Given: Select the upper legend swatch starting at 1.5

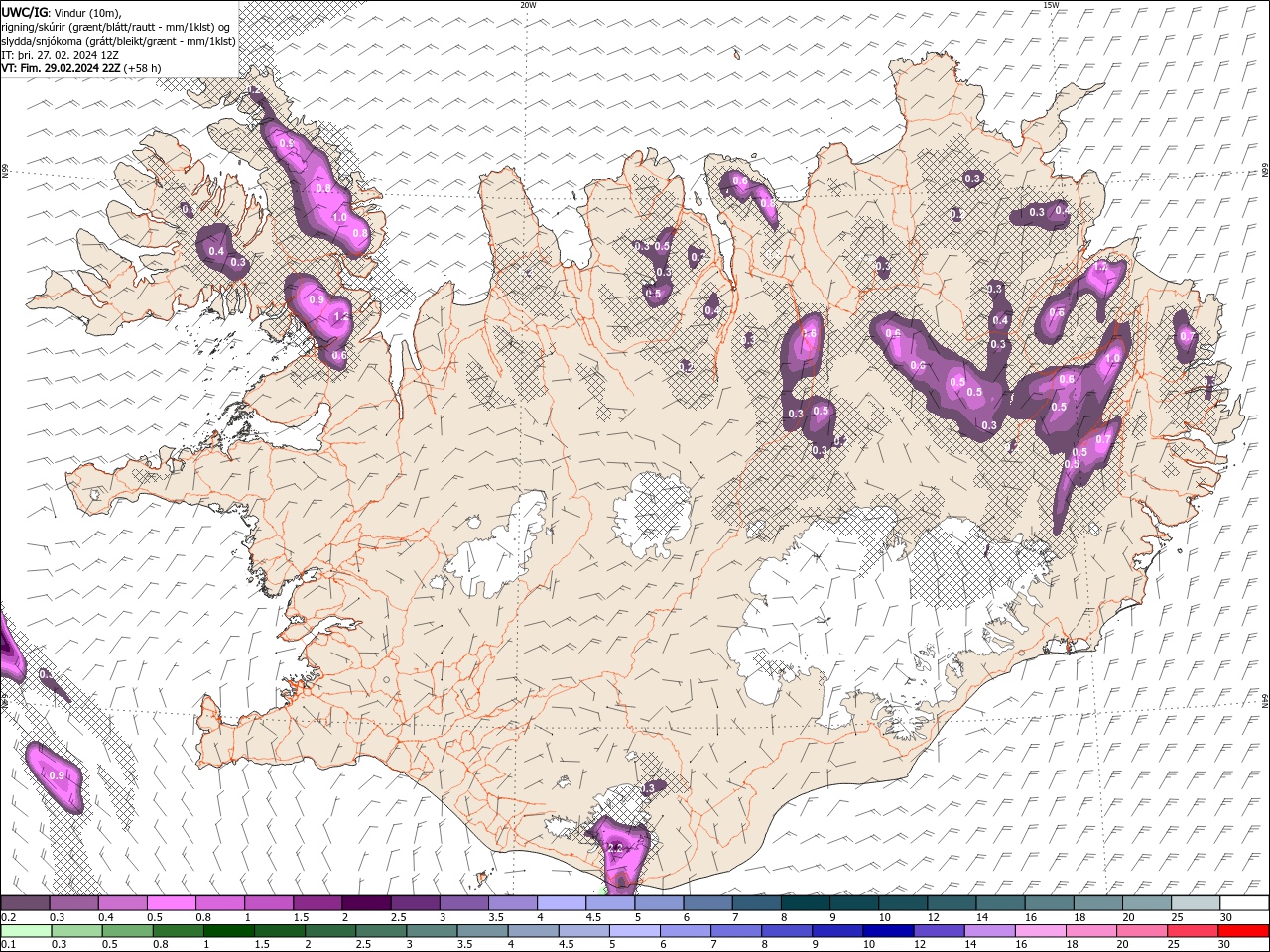Looking at the screenshot, I should [317, 903].
